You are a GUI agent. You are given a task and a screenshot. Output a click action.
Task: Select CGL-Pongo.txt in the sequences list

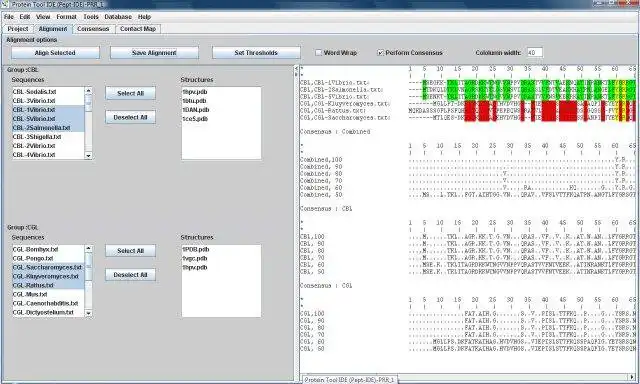point(48,258)
